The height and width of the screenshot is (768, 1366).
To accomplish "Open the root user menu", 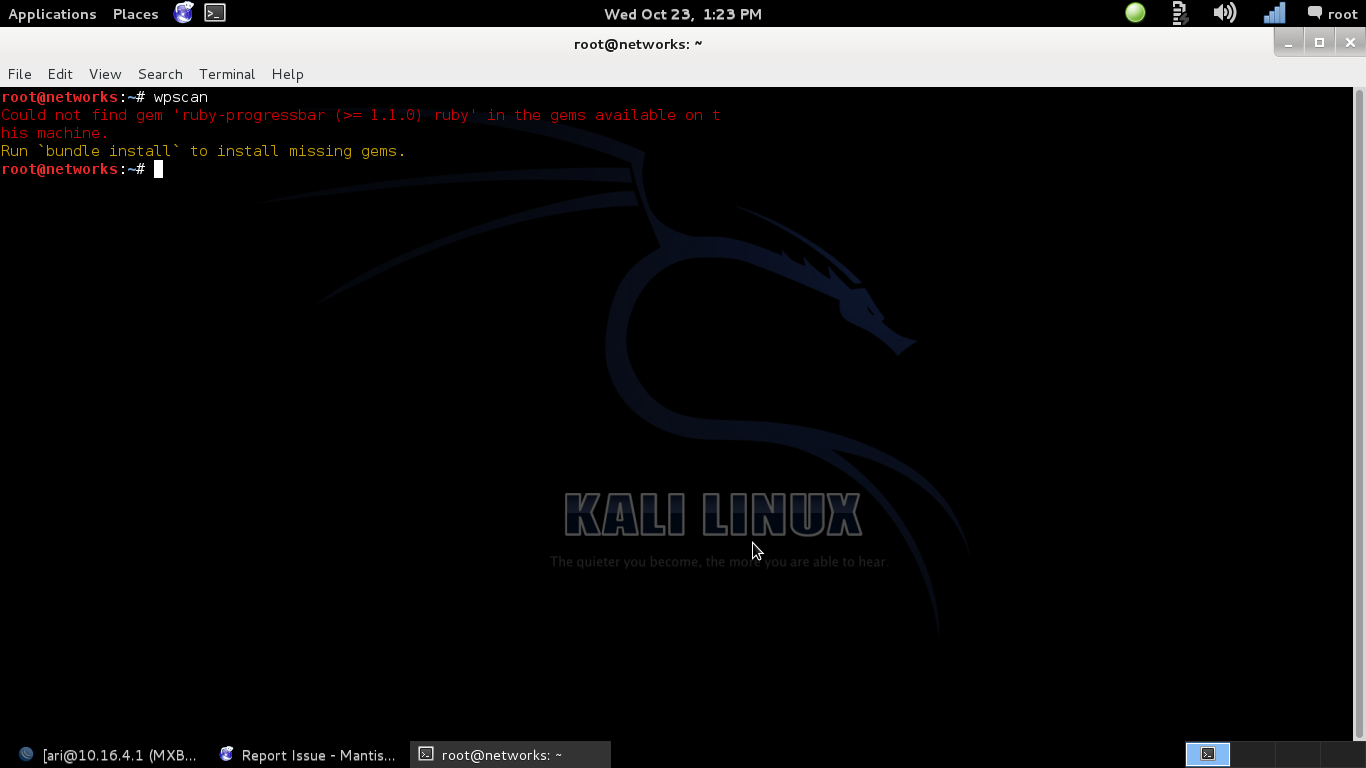I will coord(1342,14).
